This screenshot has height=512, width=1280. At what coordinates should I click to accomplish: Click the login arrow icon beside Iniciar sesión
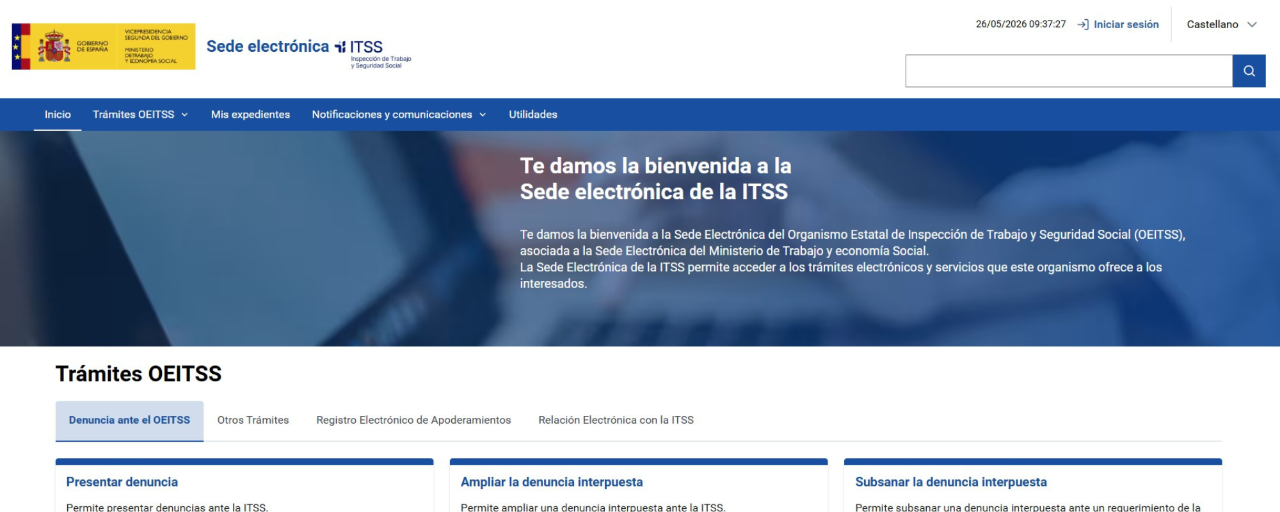click(x=1083, y=24)
